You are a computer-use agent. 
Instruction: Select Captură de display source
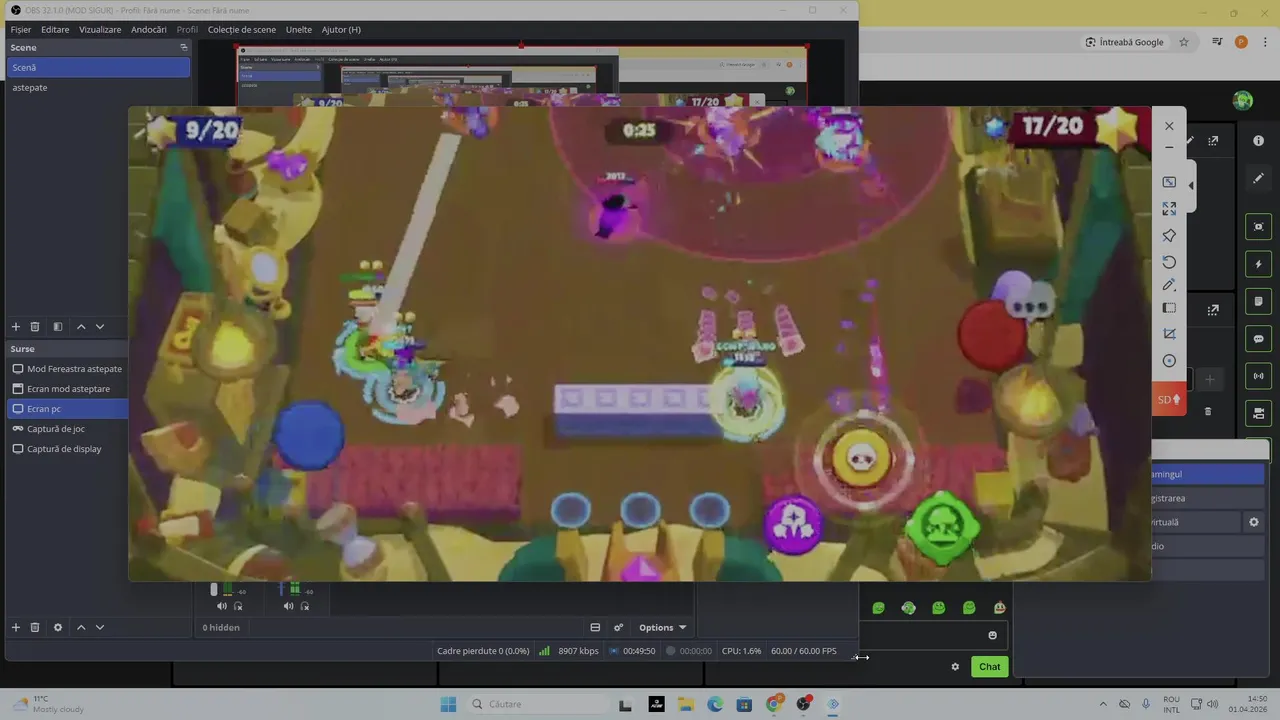coord(67,448)
